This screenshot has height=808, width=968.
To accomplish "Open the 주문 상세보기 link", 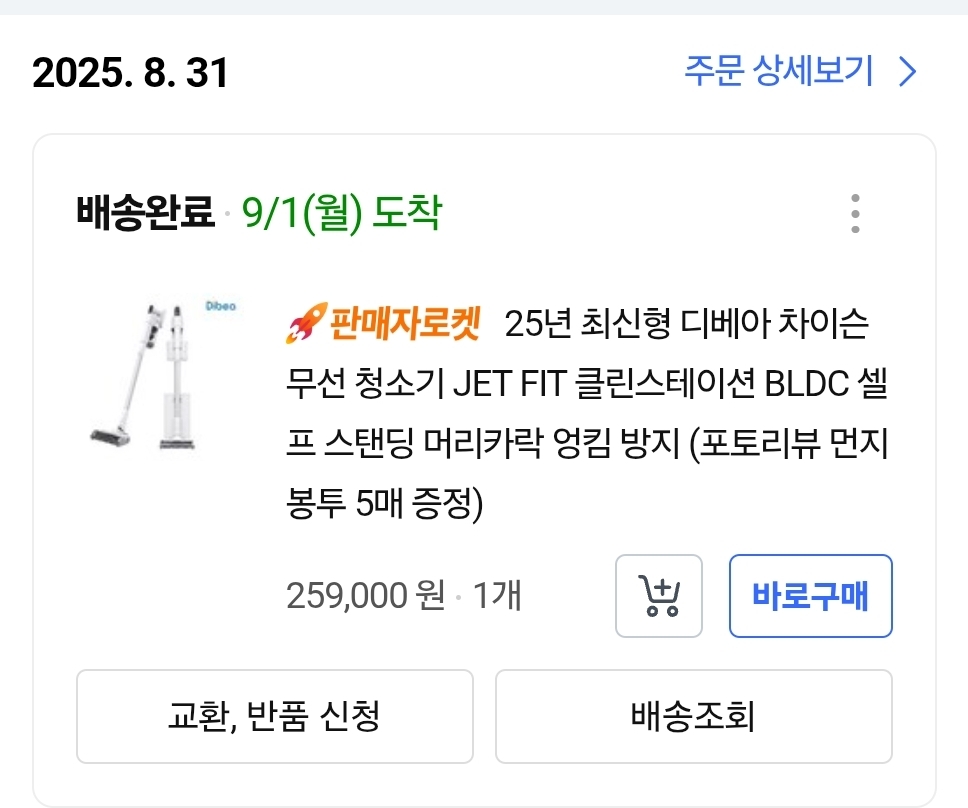I will (778, 72).
